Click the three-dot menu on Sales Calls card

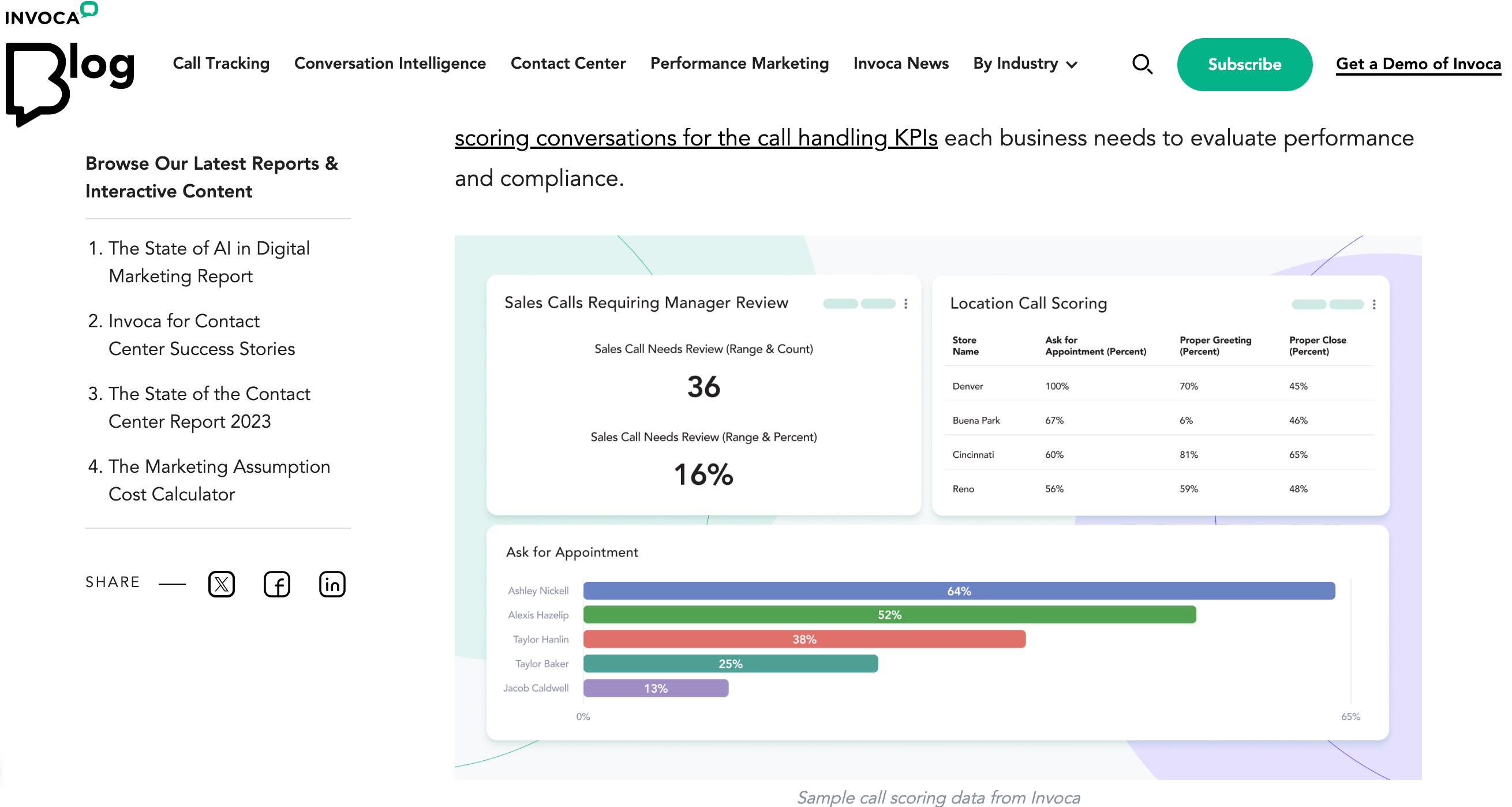point(906,302)
